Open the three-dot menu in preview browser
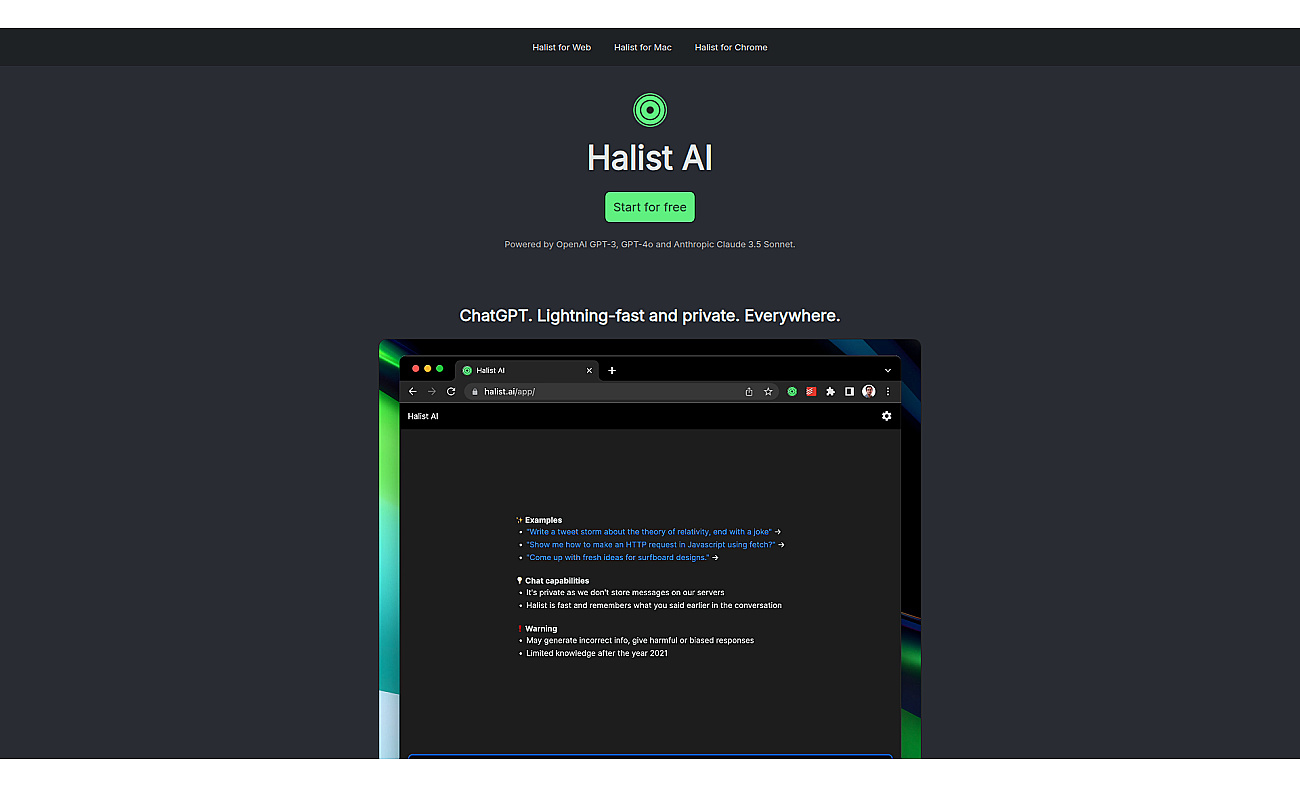The height and width of the screenshot is (788, 1300). pyautogui.click(x=888, y=391)
